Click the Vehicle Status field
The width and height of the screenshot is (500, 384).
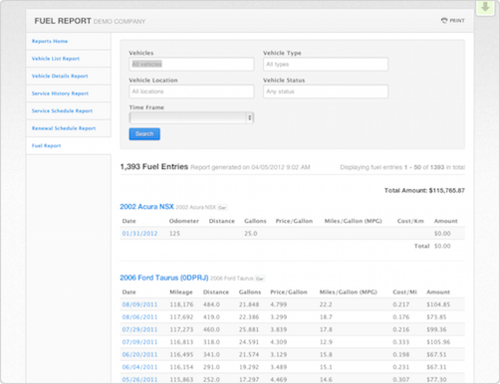[x=326, y=91]
